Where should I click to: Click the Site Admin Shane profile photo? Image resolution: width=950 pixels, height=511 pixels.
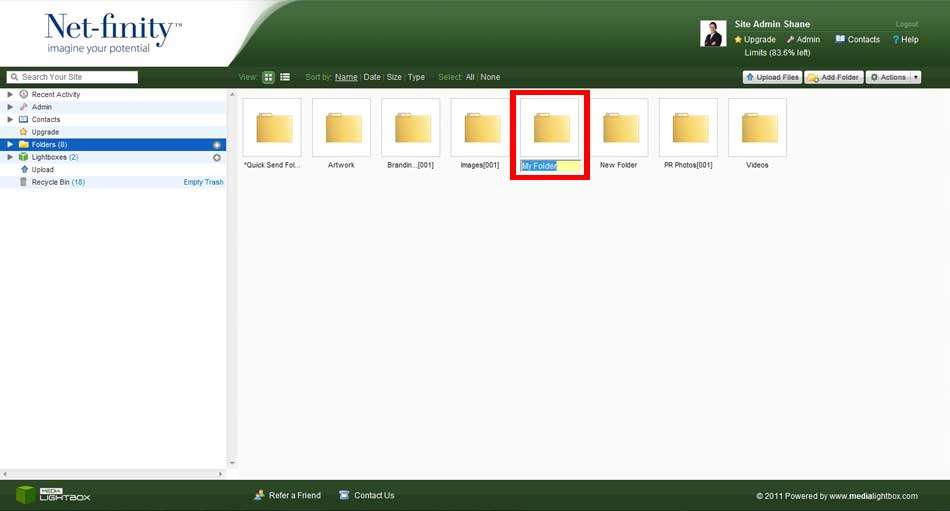point(713,34)
